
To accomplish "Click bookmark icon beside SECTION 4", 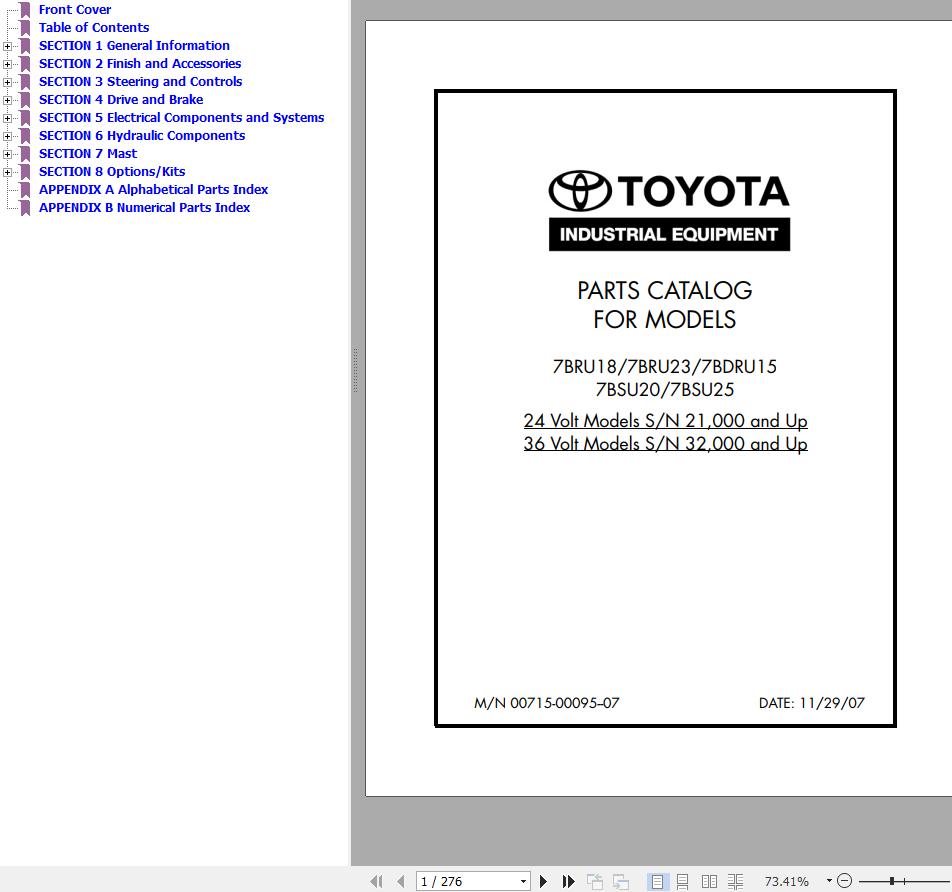I will point(25,100).
